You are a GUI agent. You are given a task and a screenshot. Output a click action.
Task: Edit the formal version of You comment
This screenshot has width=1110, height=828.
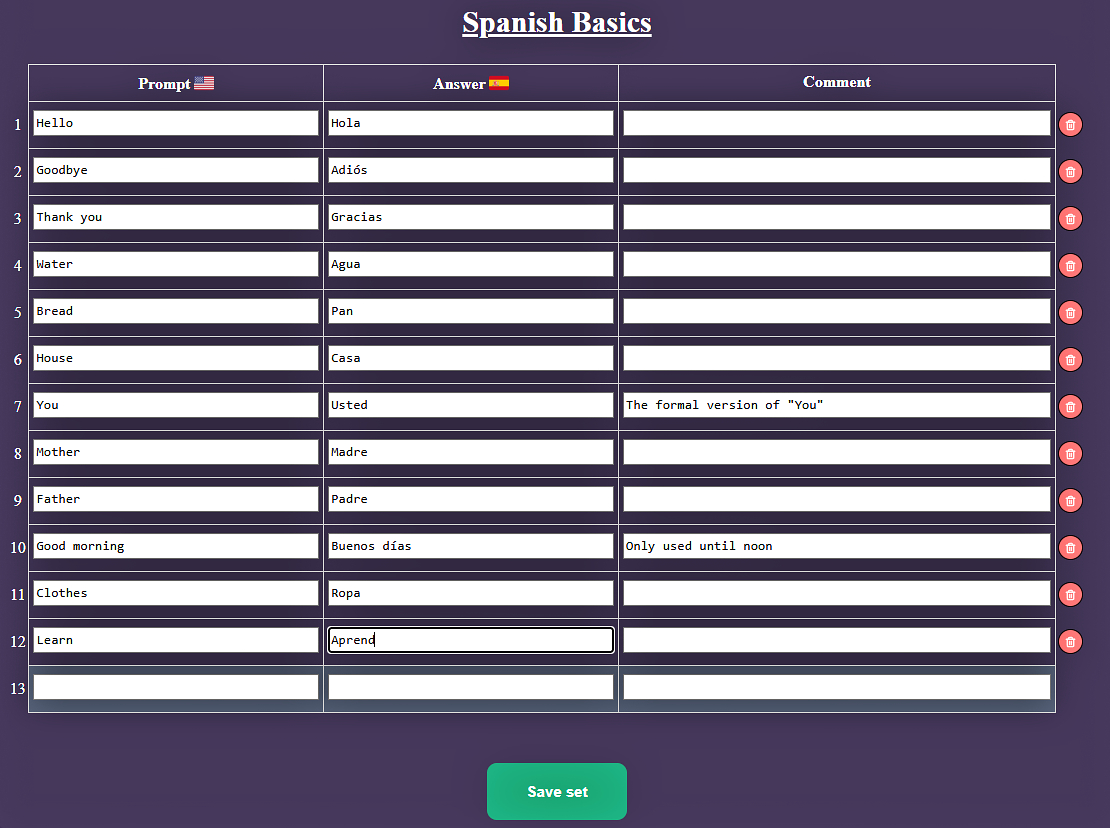coord(837,405)
